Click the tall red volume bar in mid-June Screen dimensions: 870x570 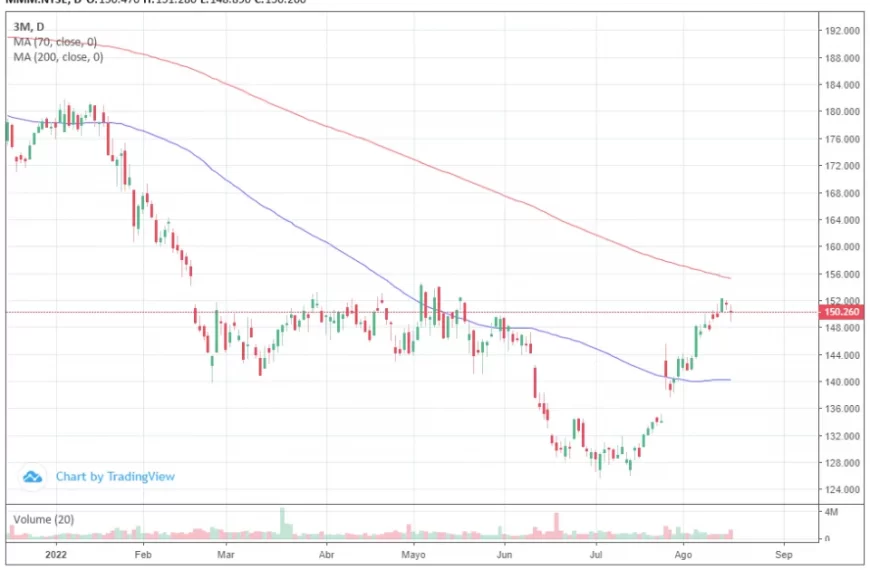(557, 526)
